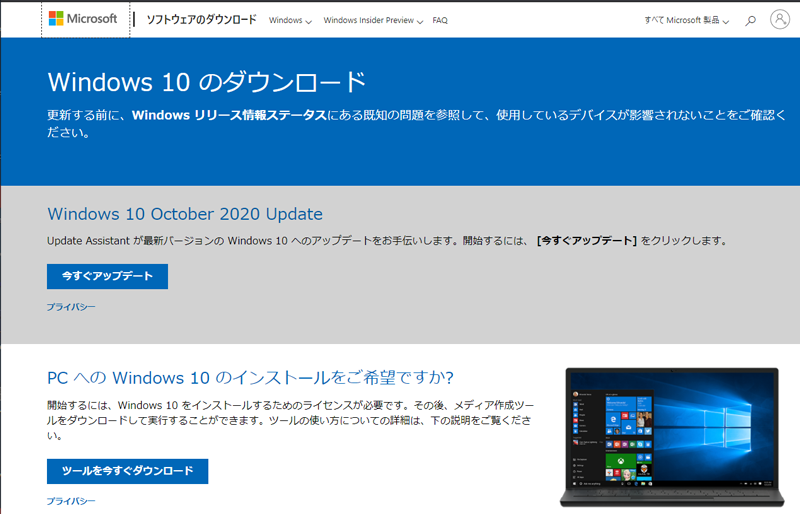Screen dimensions: 800x514
Task: Open Windows リリース情報ステータス link
Action: coord(229,115)
